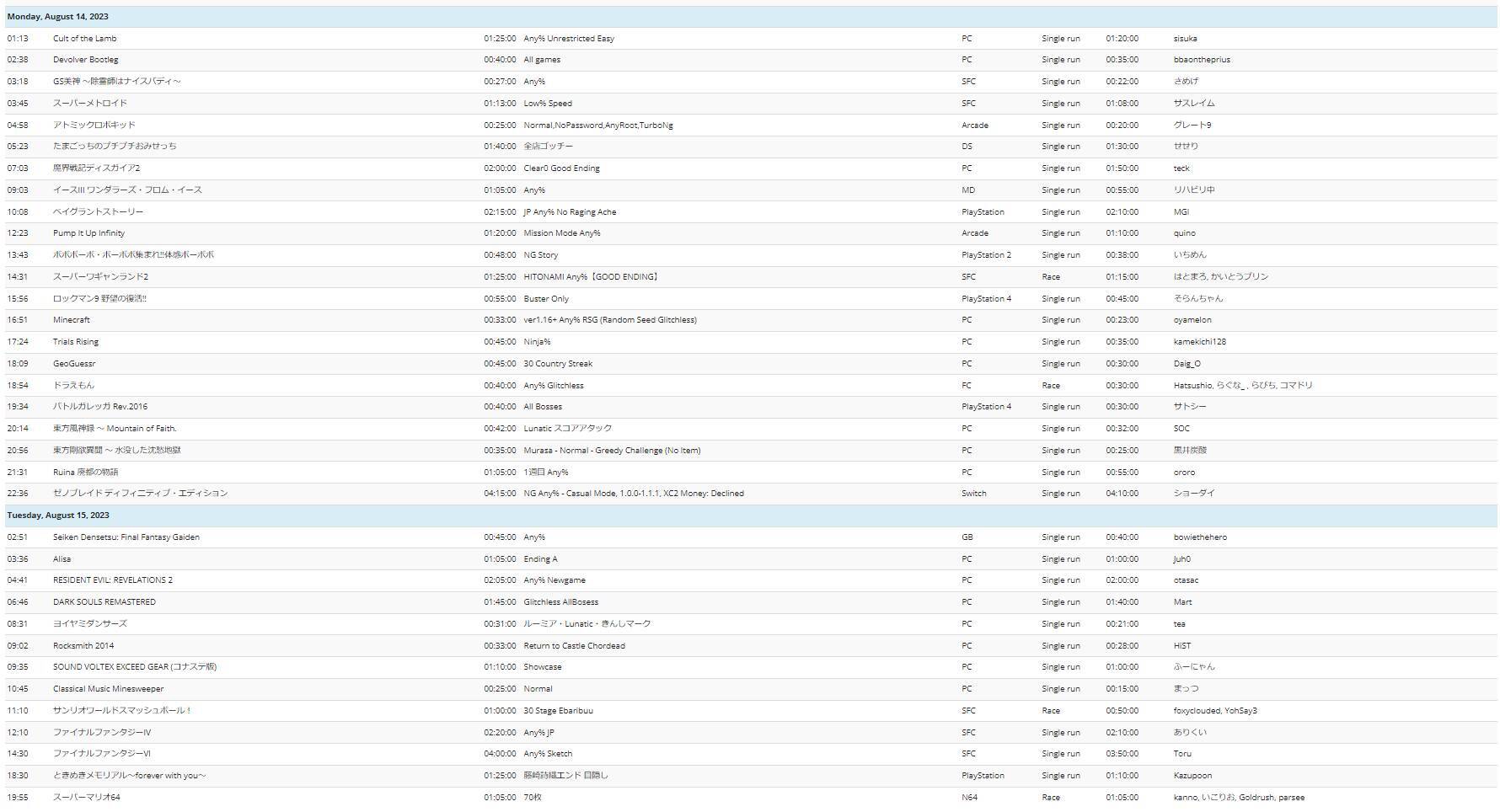1500x812 pixels.
Task: Click the Pump It Up Infinity title
Action: [88, 233]
